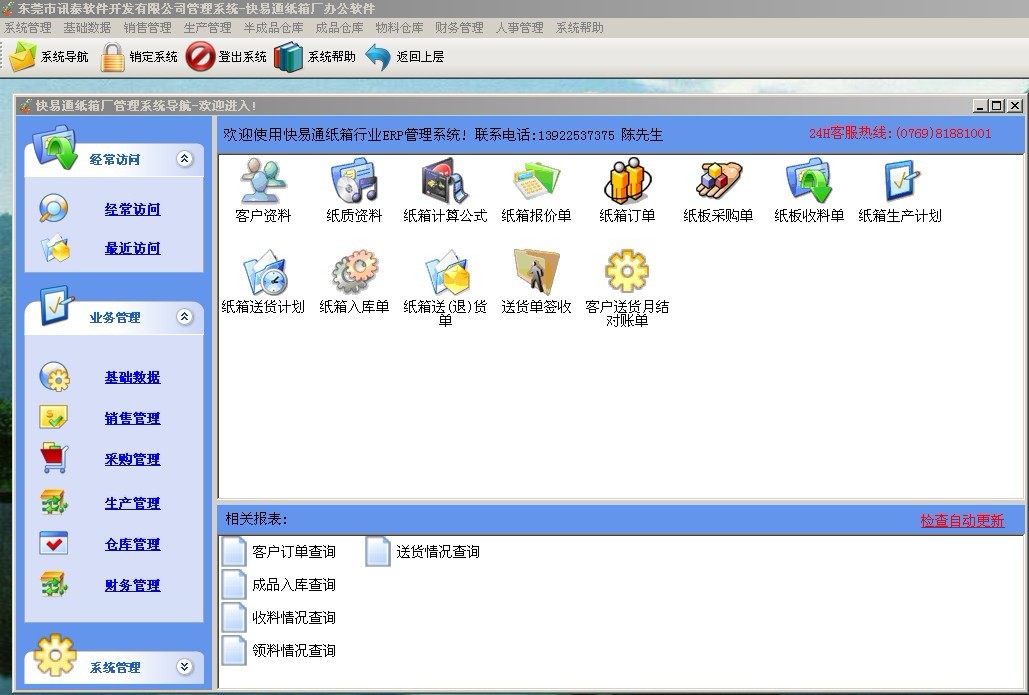This screenshot has width=1029, height=695.
Task: Click the 采购管理 sidebar link
Action: [133, 459]
